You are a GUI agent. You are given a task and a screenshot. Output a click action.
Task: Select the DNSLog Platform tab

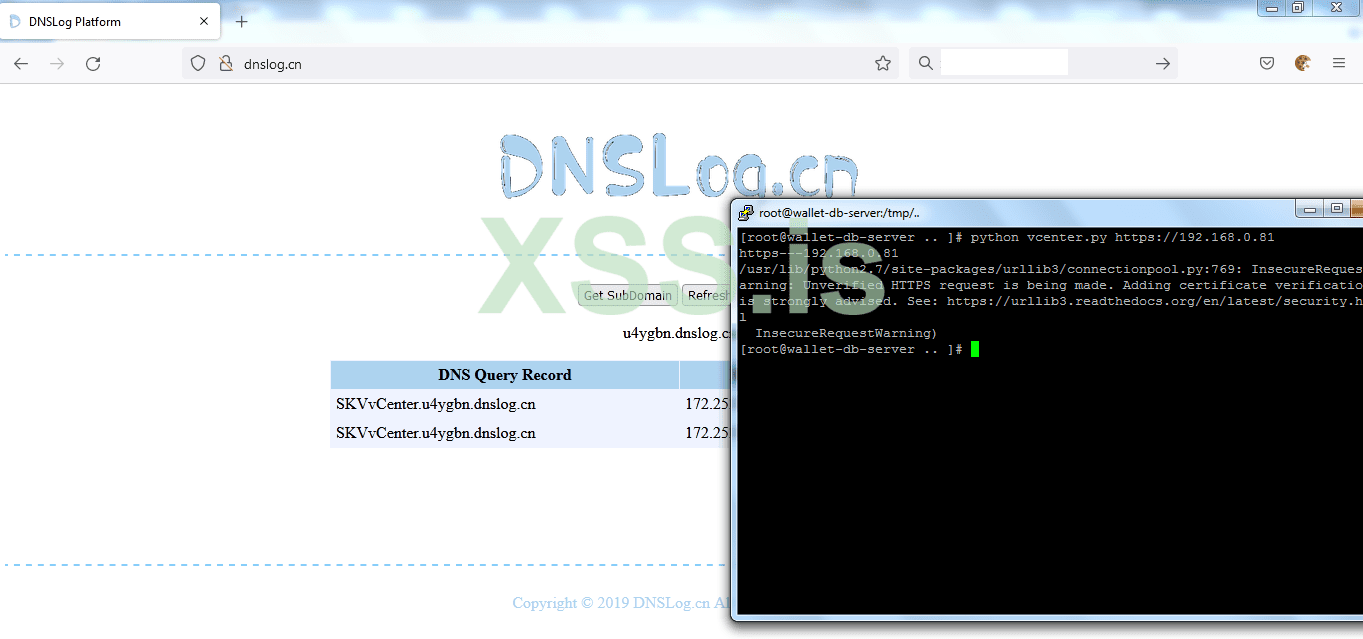pyautogui.click(x=110, y=21)
